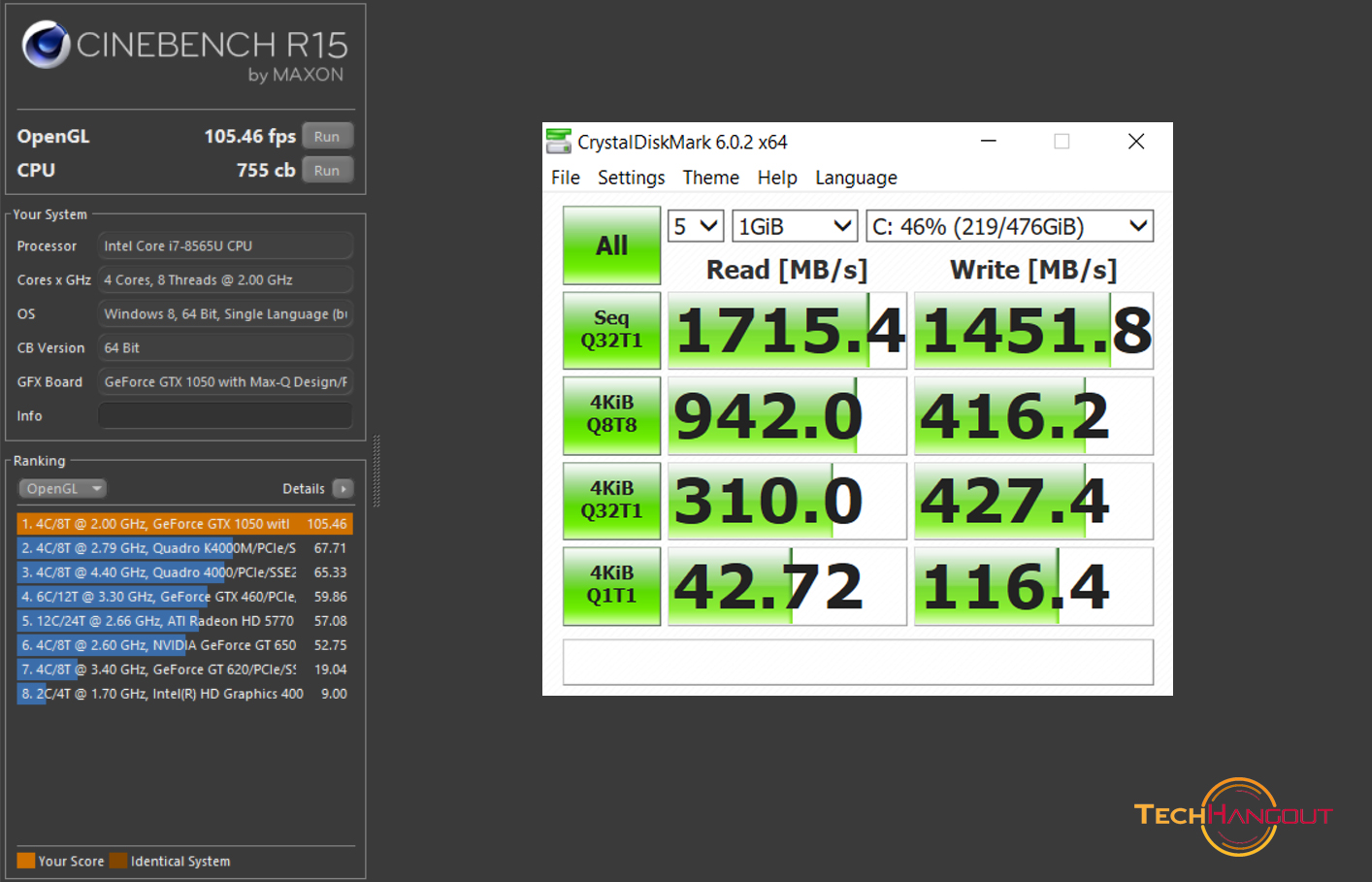Select ranking row 7 GeForce GT 620
The height and width of the screenshot is (882, 1372).
(x=184, y=670)
